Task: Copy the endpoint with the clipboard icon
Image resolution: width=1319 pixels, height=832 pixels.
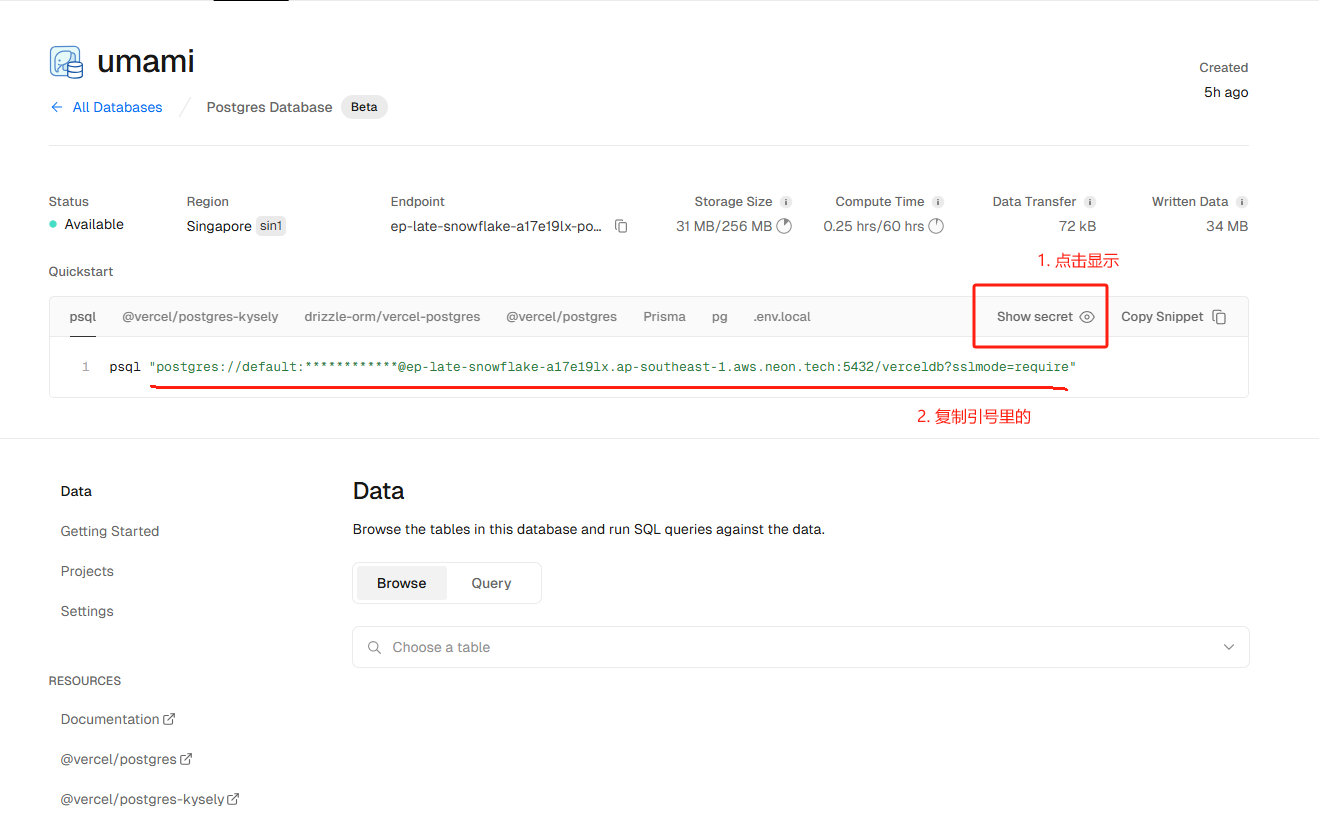Action: click(x=621, y=226)
